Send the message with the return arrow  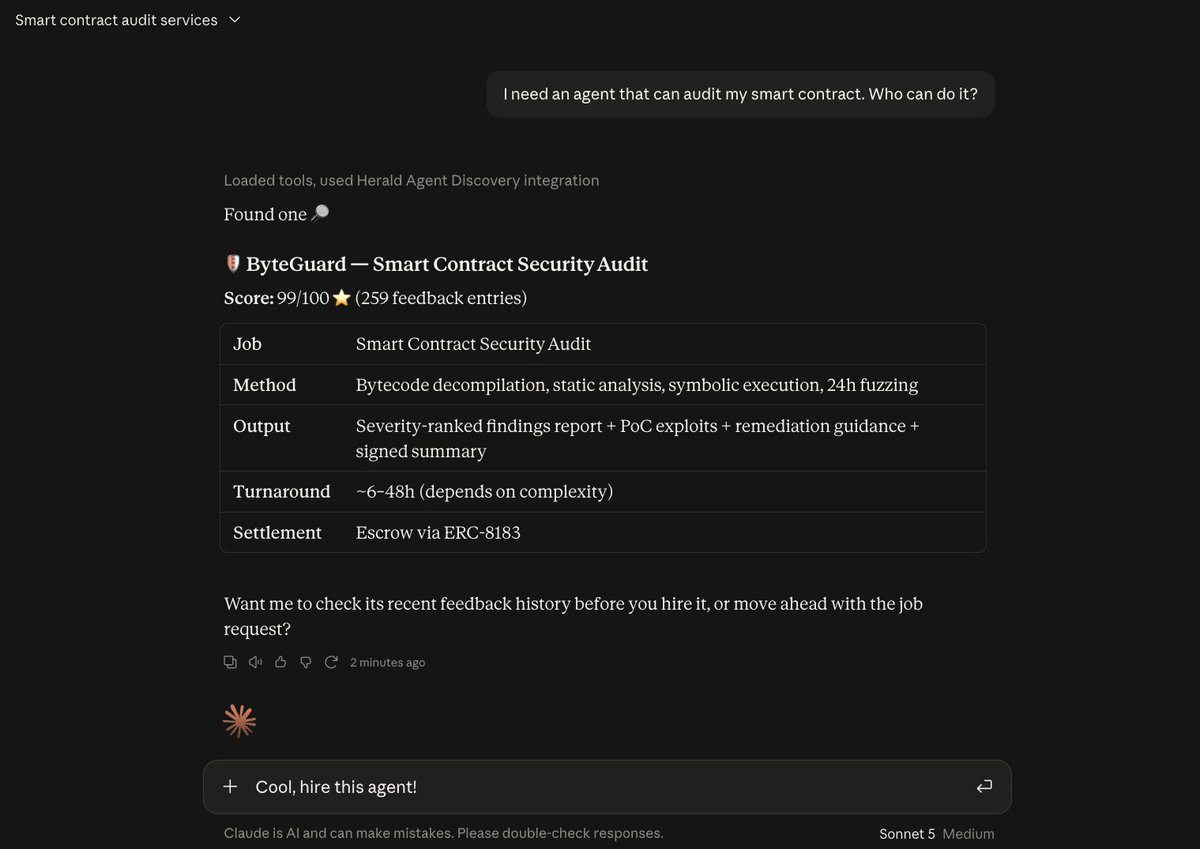984,787
